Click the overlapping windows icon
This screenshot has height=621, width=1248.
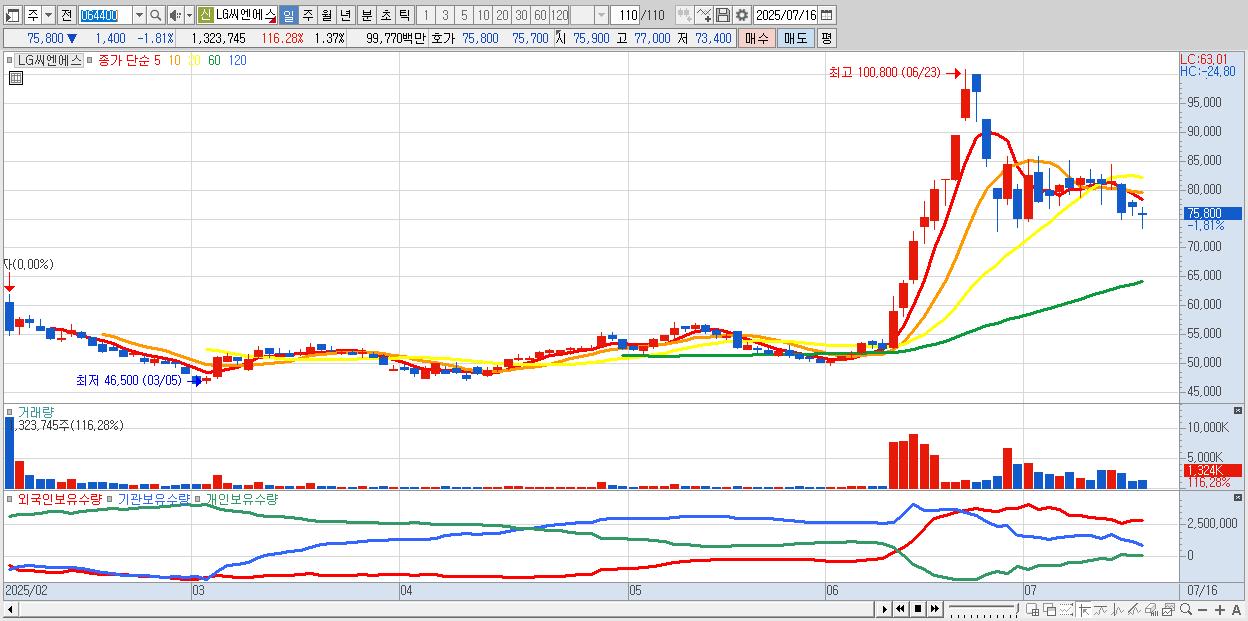1050,610
